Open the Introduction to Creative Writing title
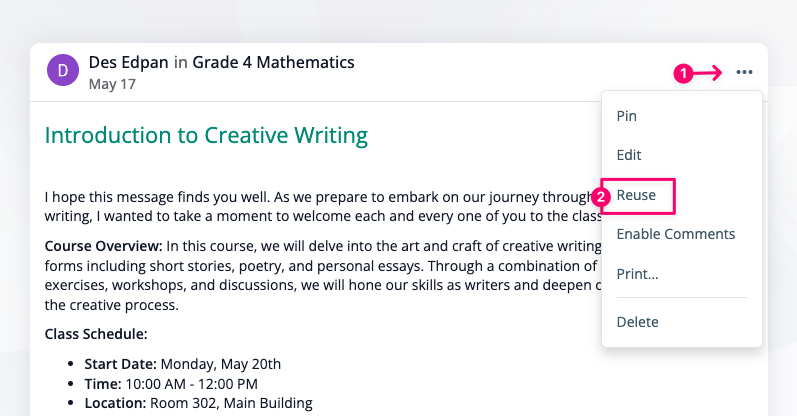Screen dimensions: 797x416 point(206,135)
